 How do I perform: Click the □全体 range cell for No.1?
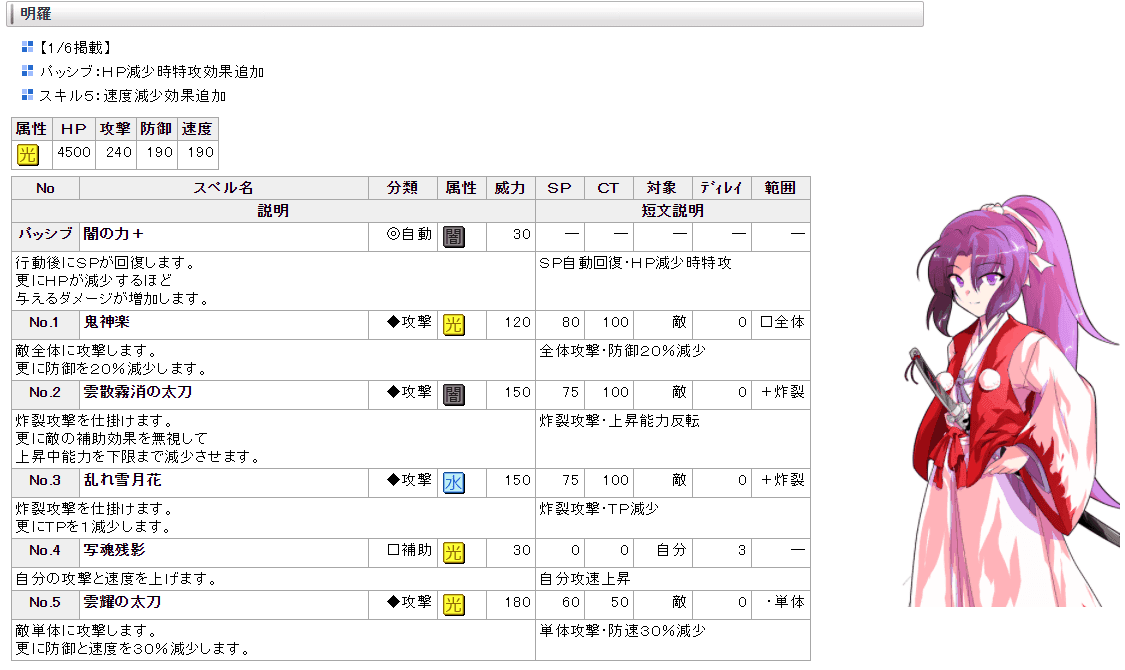[x=781, y=323]
